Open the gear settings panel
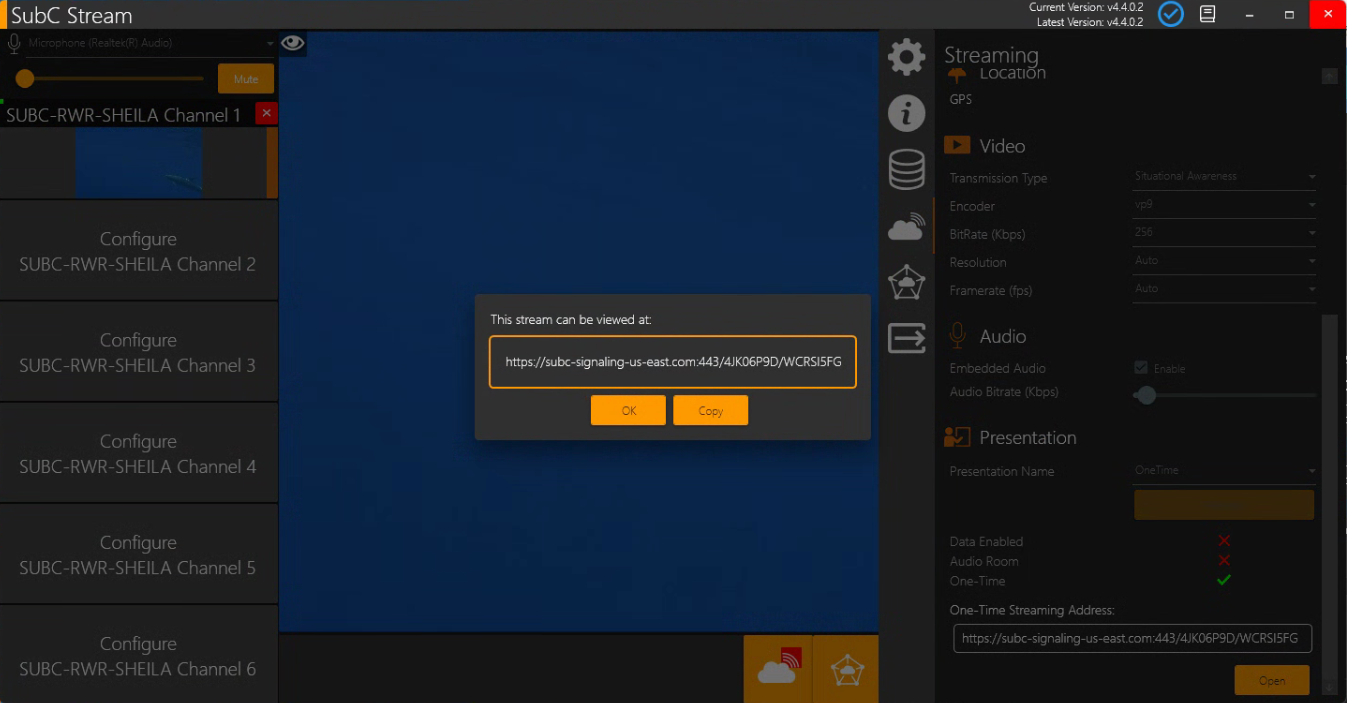 906,57
